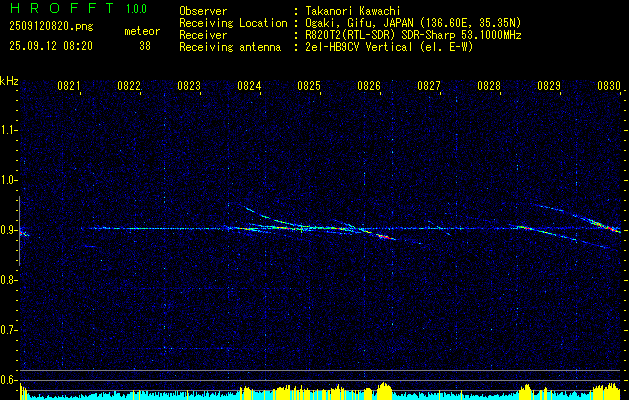This screenshot has height=400, width=629.
Task: Click the date stamp 25.09.12 08:20
Action: tap(51, 46)
